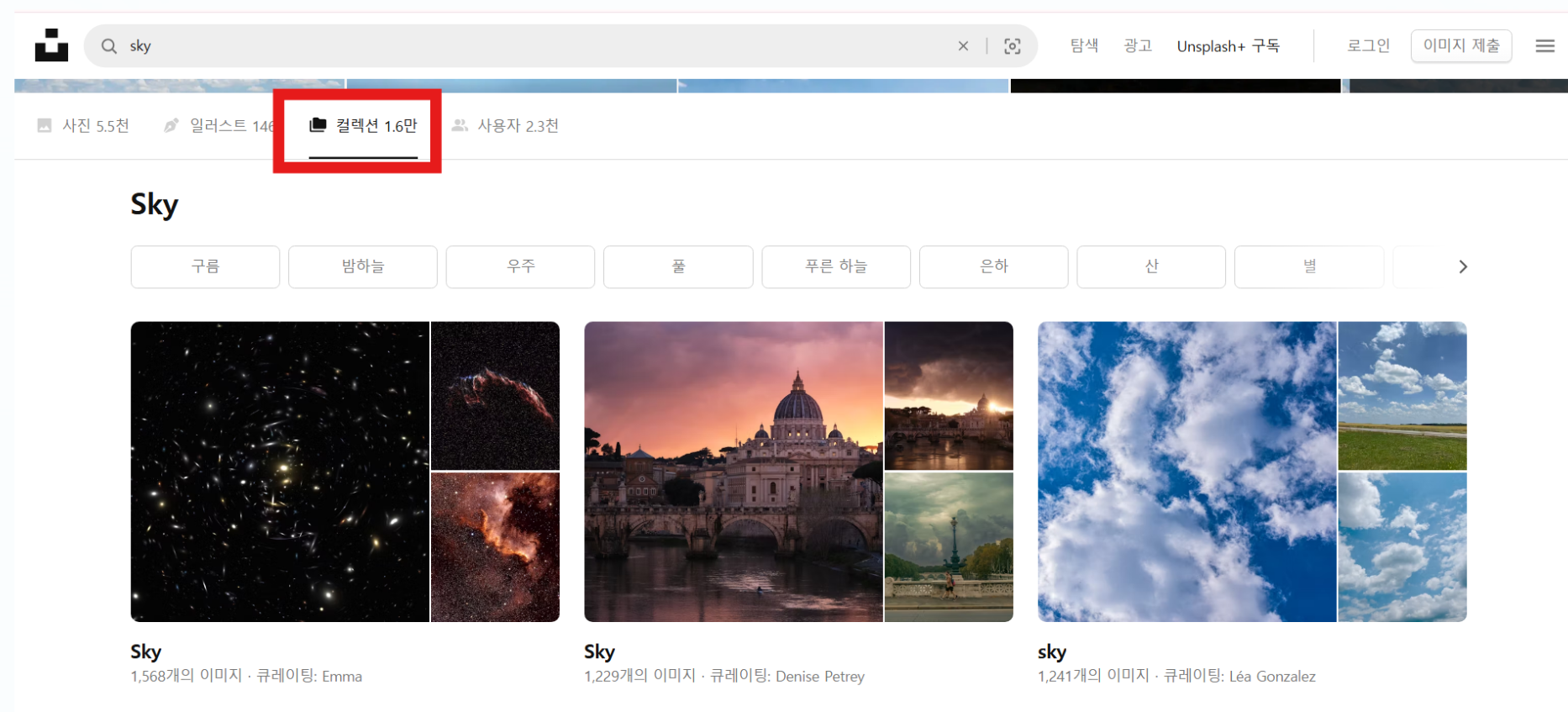Open the large blue sky clouds thumbnail
This screenshot has height=712, width=1568.
click(1187, 472)
